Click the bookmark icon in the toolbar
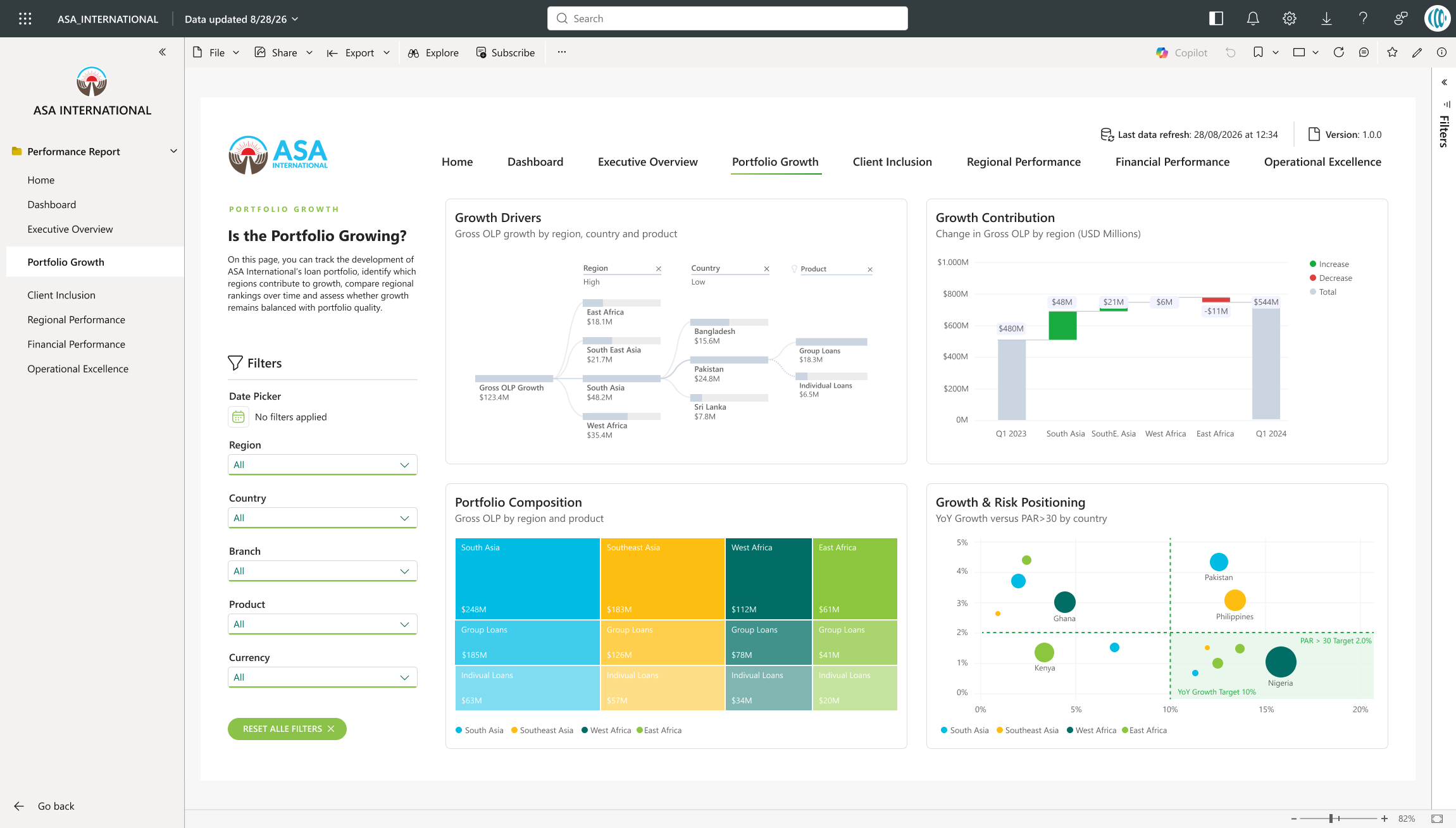The width and height of the screenshot is (1456, 828). (x=1258, y=53)
